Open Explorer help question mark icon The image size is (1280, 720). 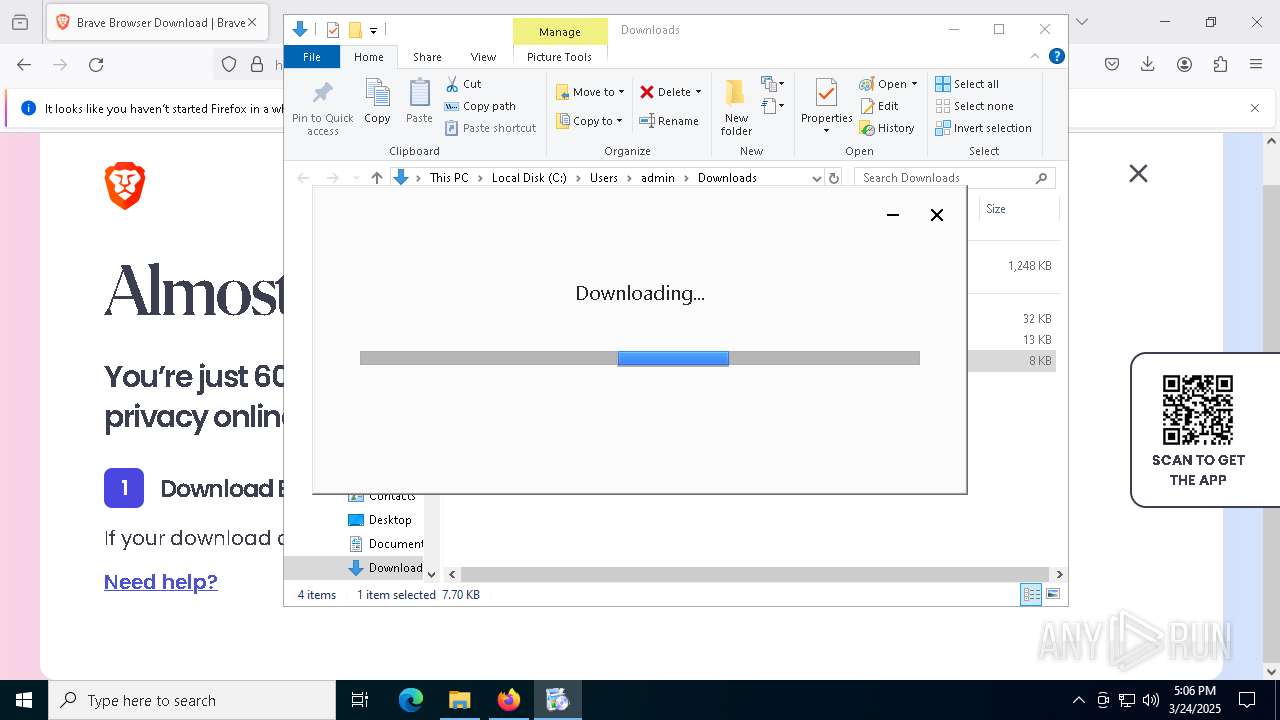[1056, 56]
